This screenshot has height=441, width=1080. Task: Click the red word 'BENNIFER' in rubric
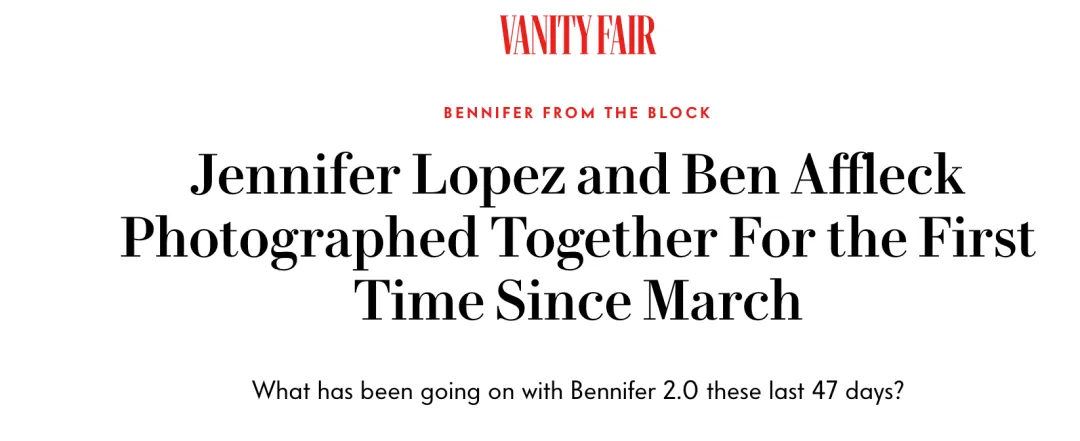click(488, 113)
